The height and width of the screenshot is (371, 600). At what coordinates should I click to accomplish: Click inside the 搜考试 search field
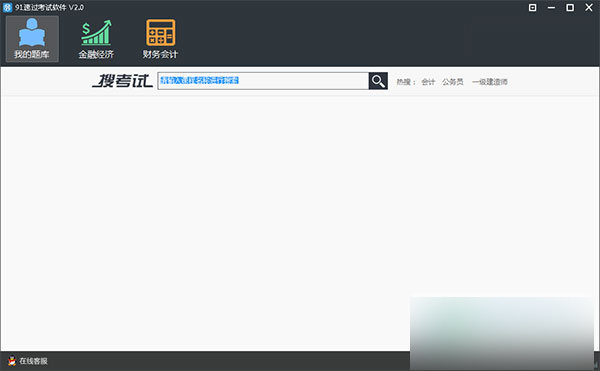pyautogui.click(x=263, y=81)
